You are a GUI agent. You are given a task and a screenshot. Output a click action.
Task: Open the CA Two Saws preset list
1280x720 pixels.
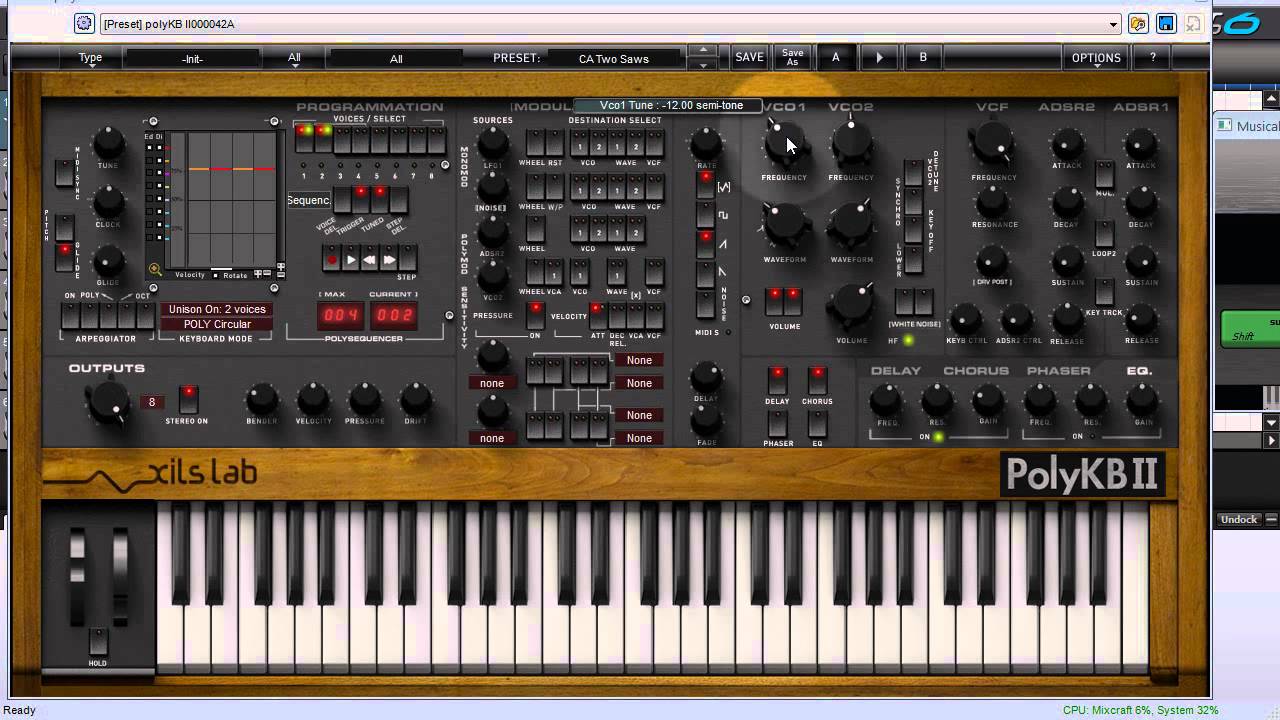614,59
